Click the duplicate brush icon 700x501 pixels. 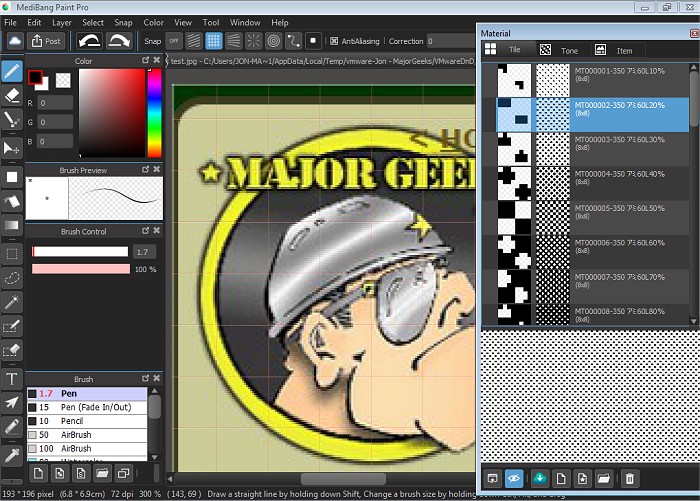(123, 473)
